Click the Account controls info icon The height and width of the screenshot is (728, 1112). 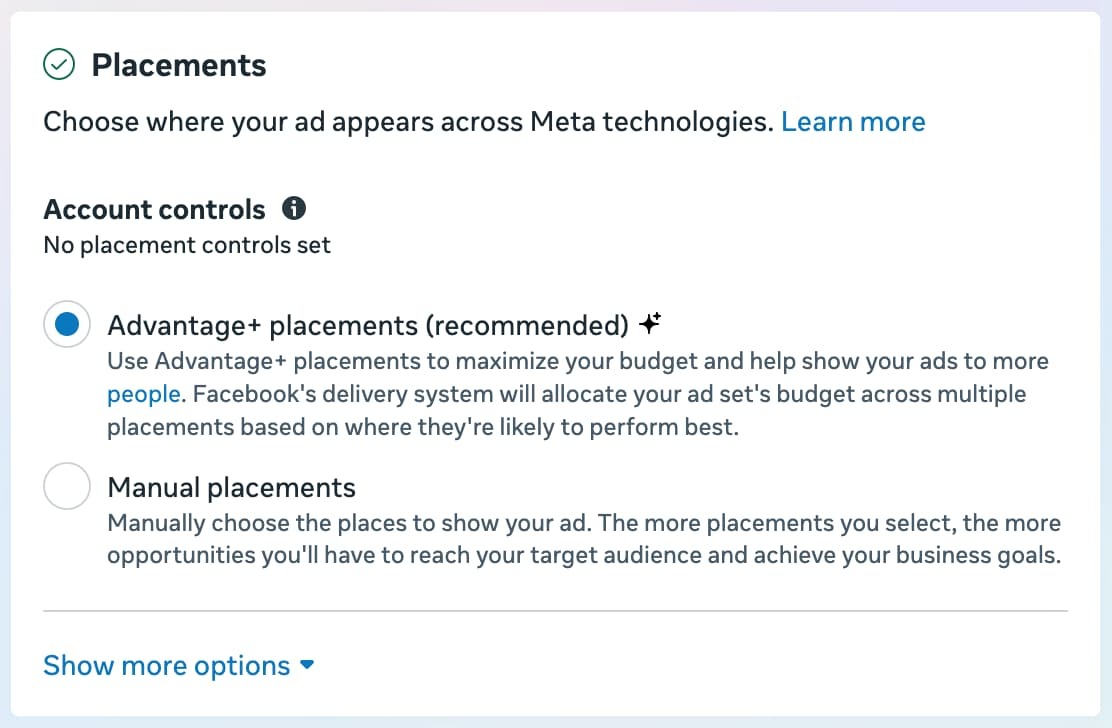tap(294, 209)
